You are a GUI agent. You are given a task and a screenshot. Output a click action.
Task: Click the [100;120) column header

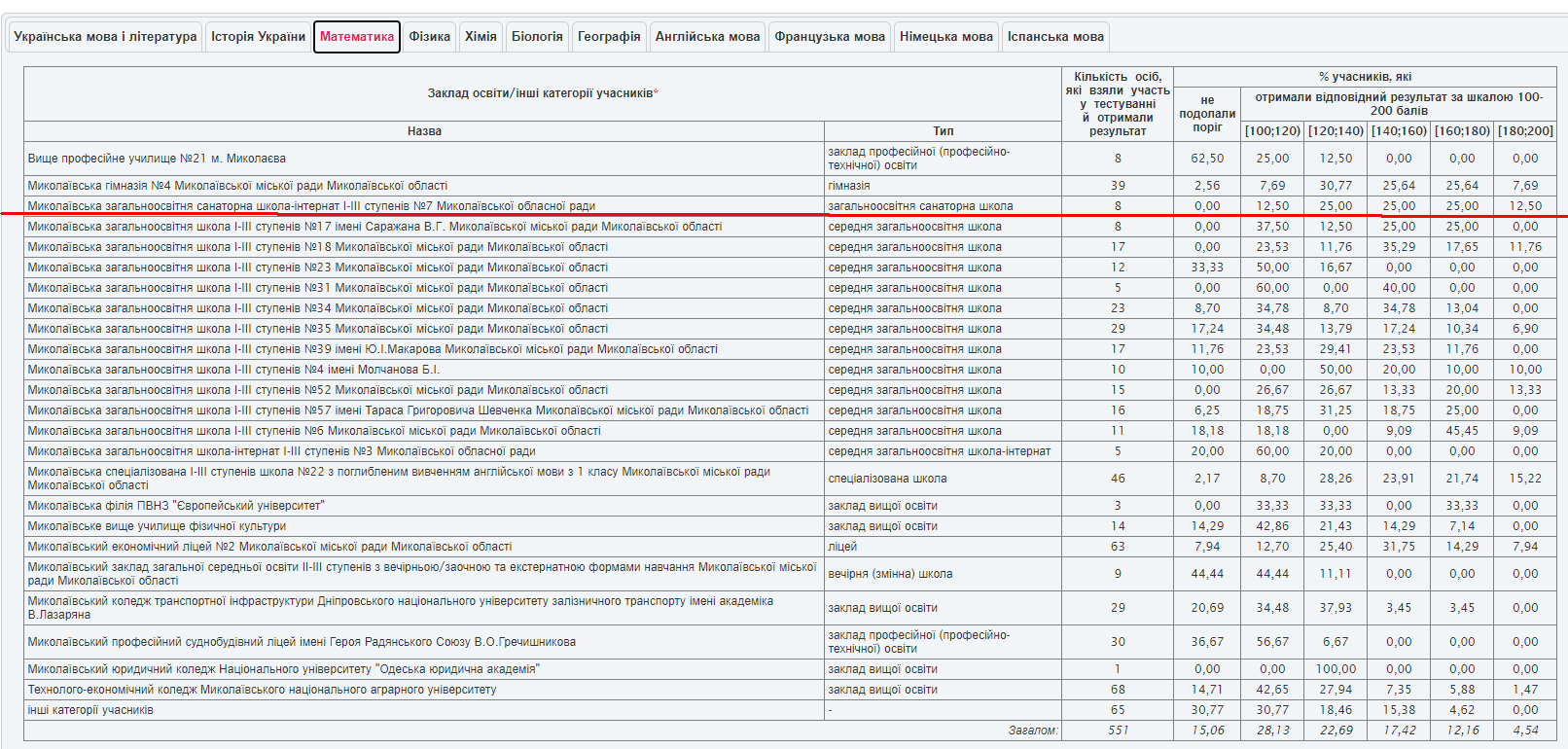coord(1272,131)
